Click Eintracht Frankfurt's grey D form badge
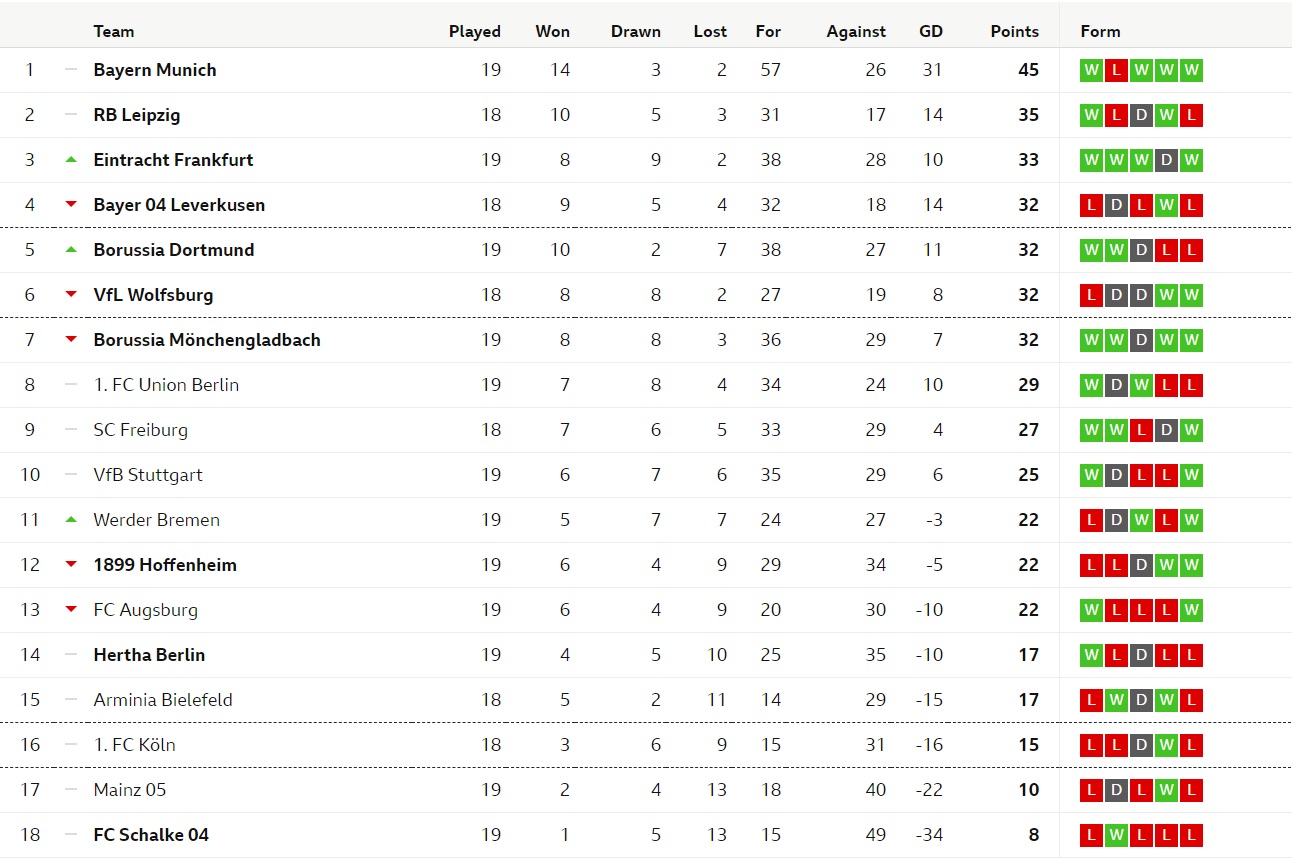This screenshot has width=1292, height=860. (1166, 160)
